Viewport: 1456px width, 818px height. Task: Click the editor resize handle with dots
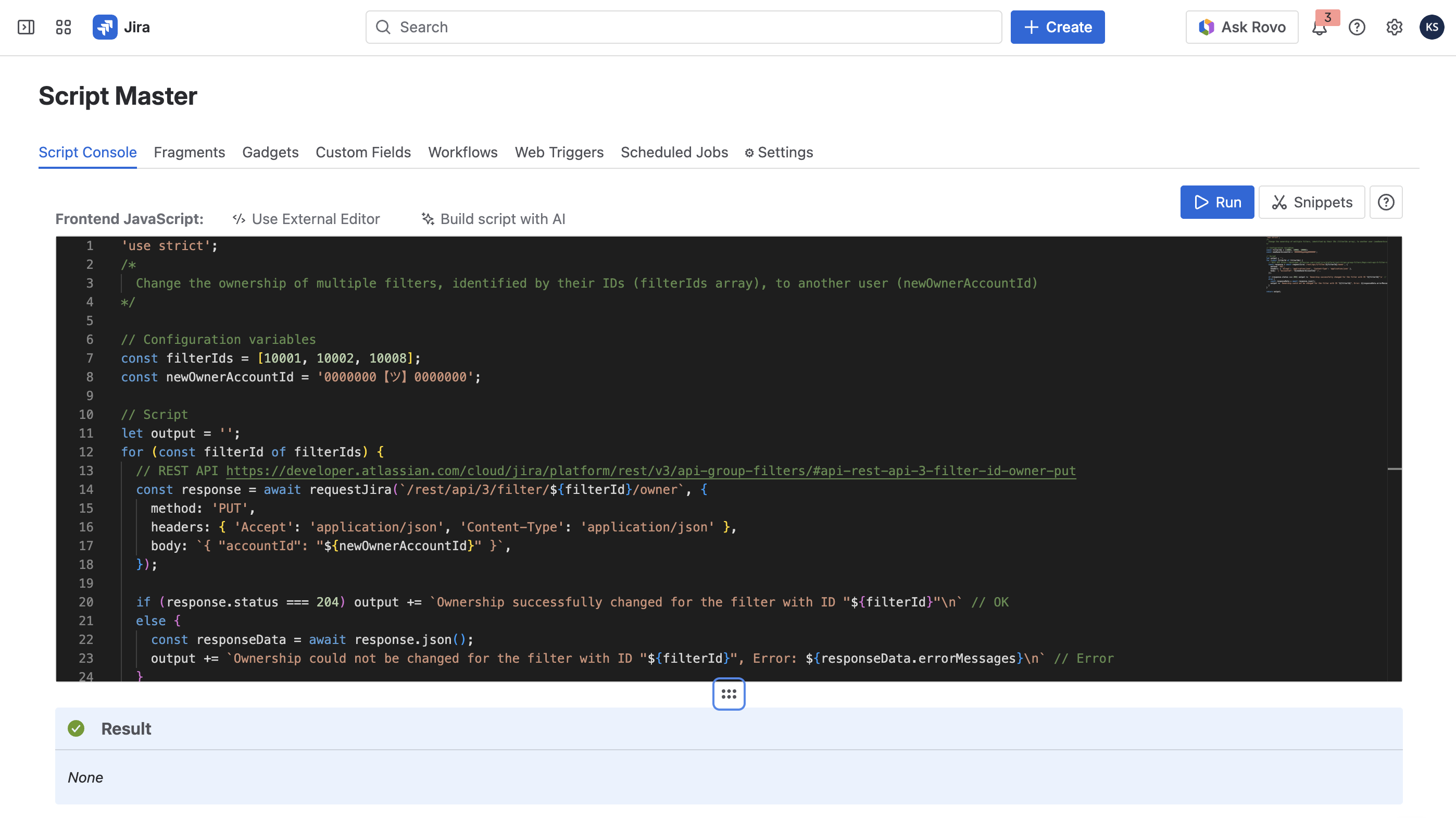click(729, 693)
